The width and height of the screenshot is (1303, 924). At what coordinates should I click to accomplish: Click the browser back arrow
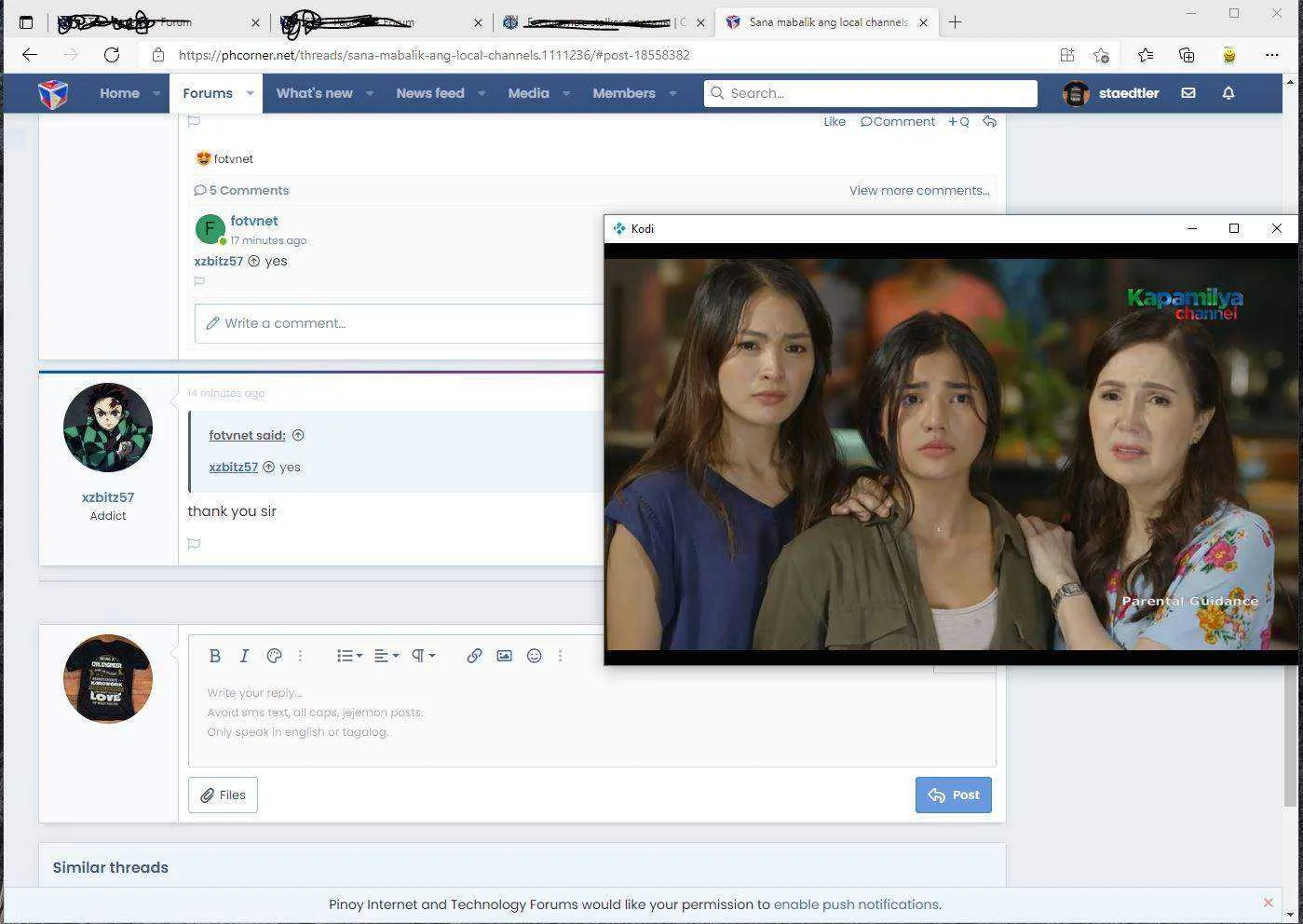point(30,55)
